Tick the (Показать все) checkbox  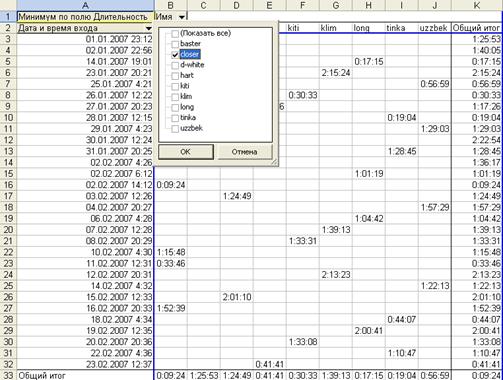175,33
